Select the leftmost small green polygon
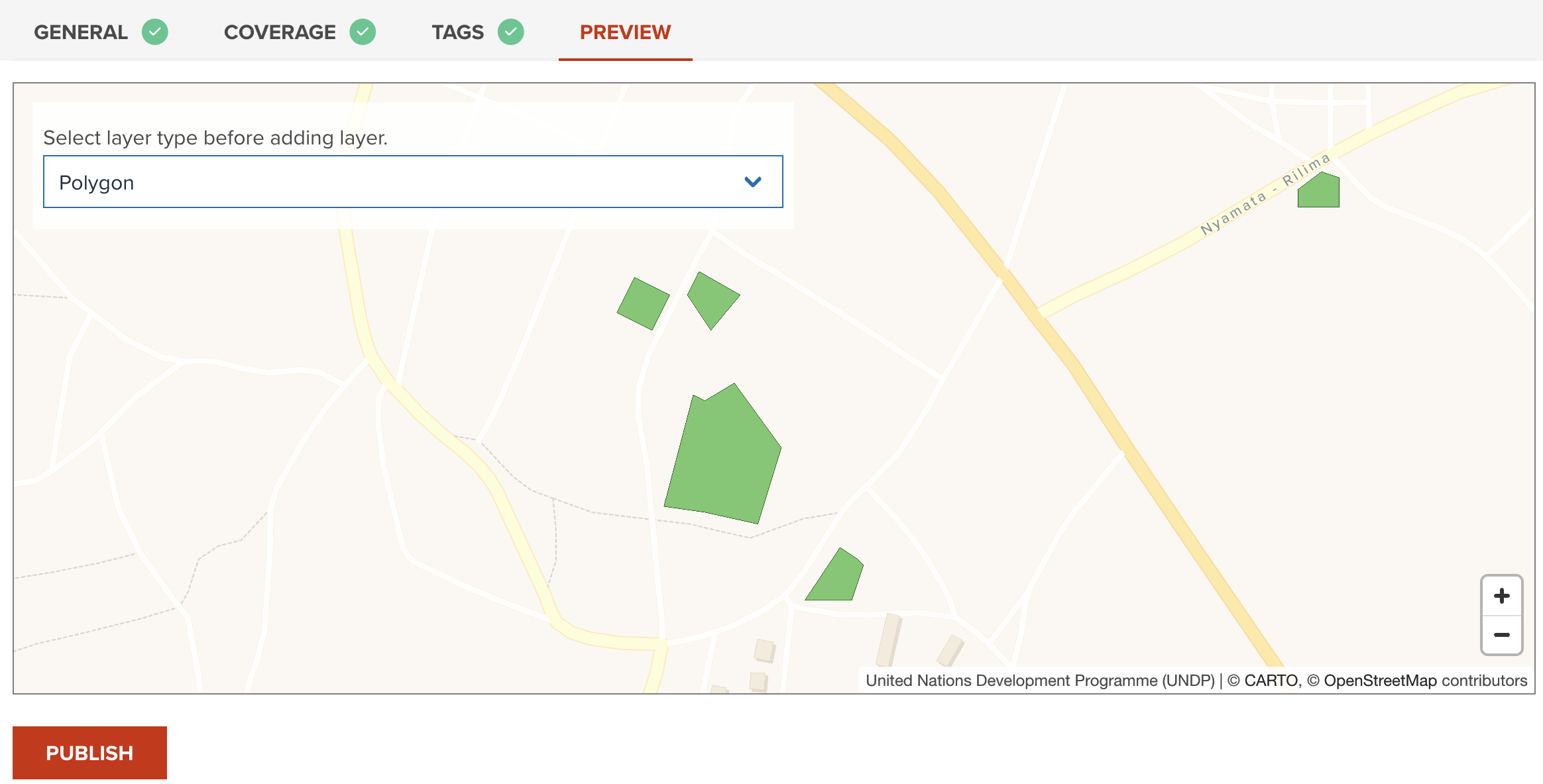Viewport: 1543px width, 784px height. 643,302
